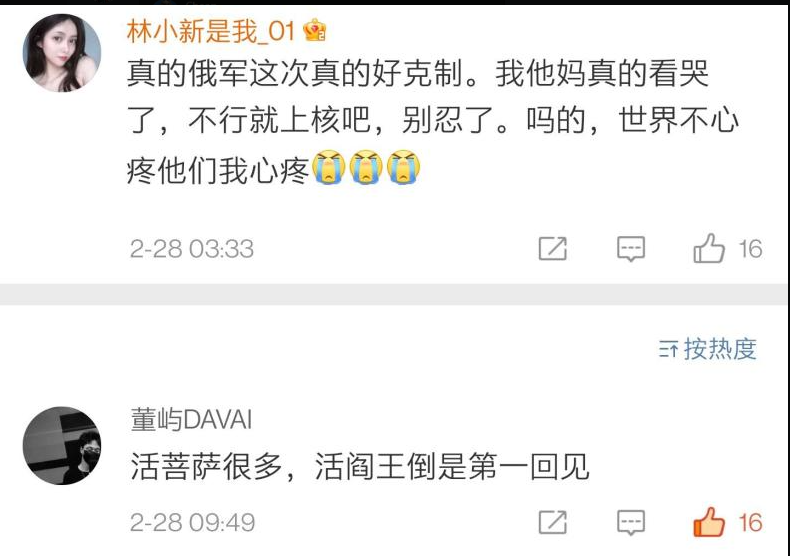Unlike 董屿DAVAI's comment via orange thumbs-up

[709, 522]
